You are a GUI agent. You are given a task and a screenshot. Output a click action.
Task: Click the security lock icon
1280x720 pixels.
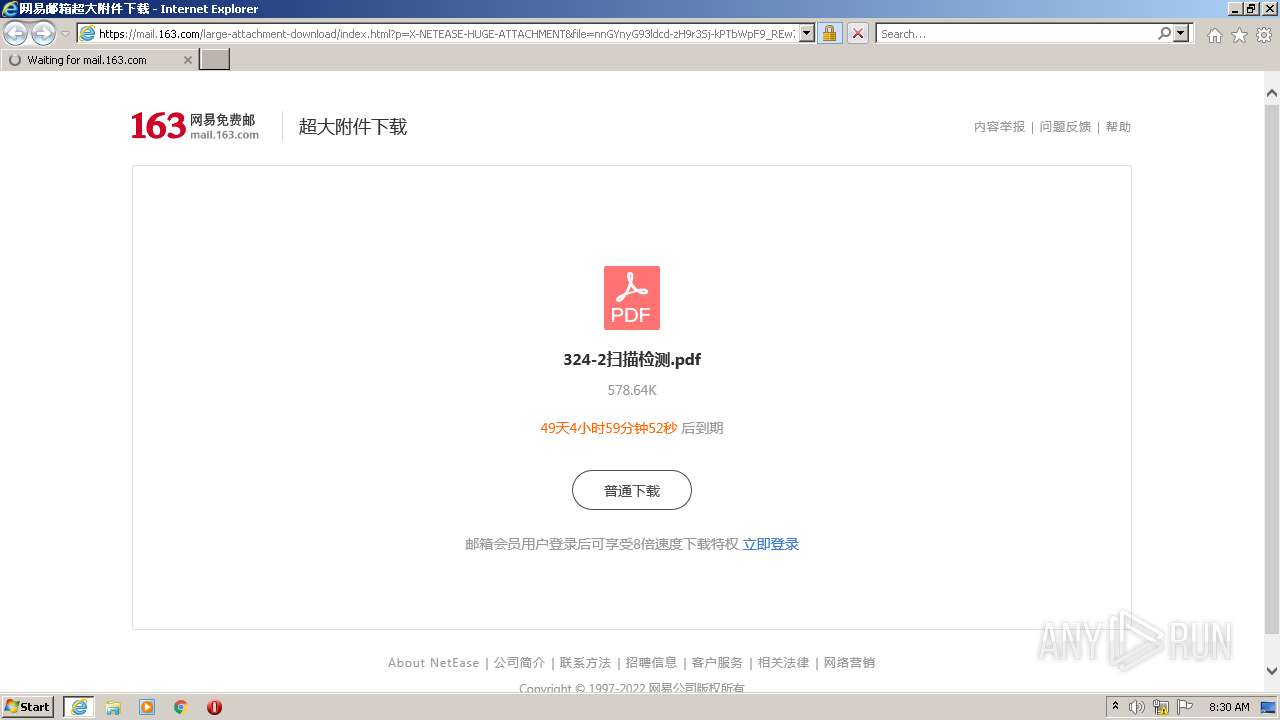tap(829, 33)
